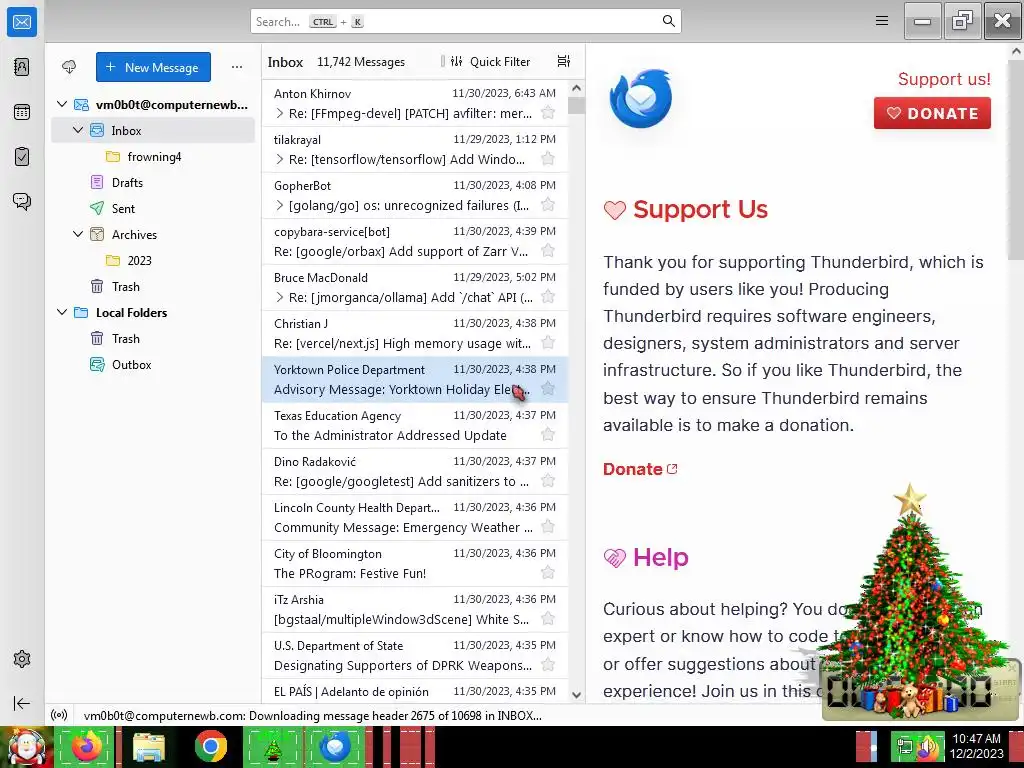This screenshot has height=768, width=1024.
Task: Open the iTz Arshia message
Action: click(x=415, y=609)
